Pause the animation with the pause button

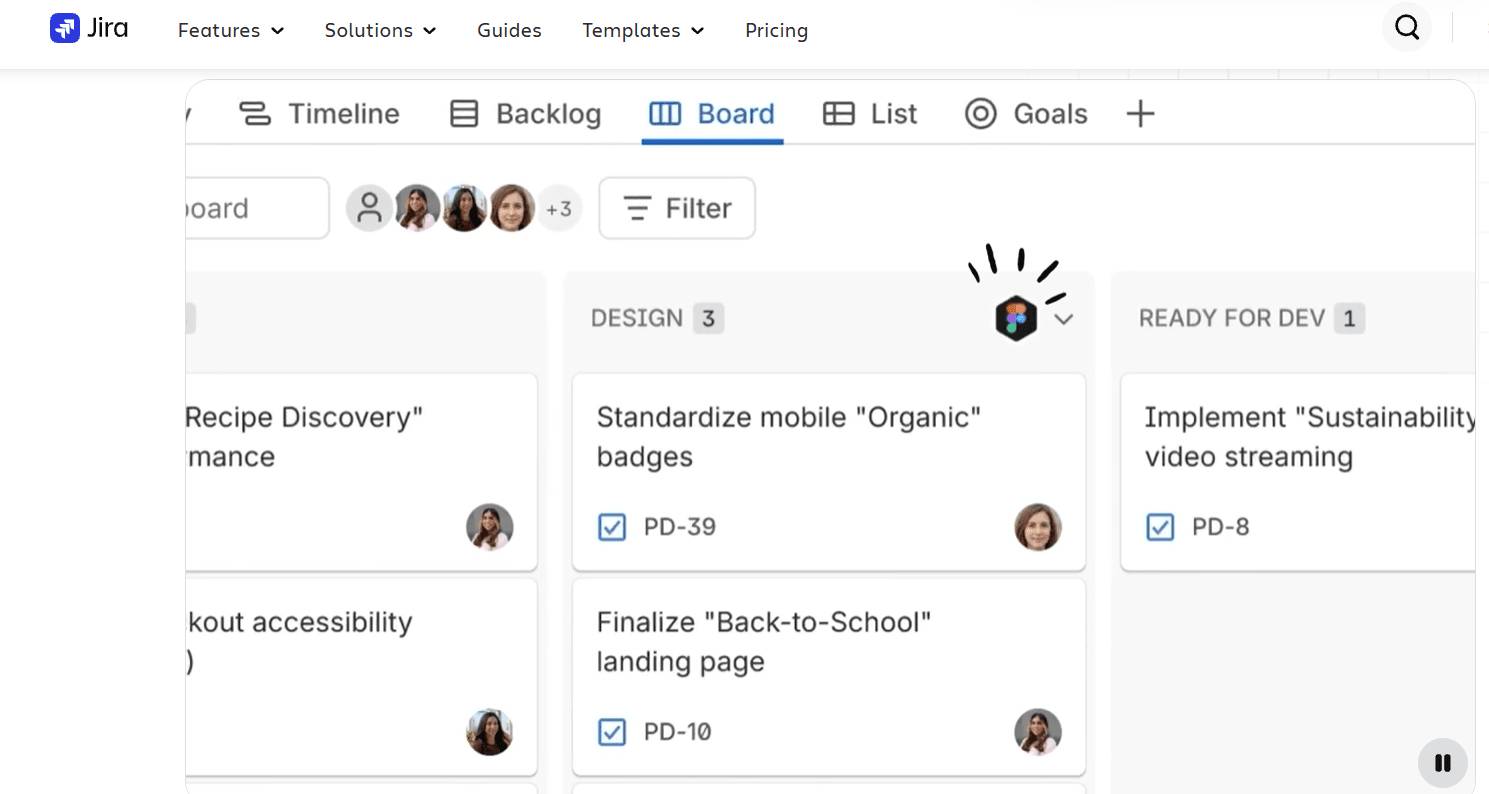[1443, 763]
